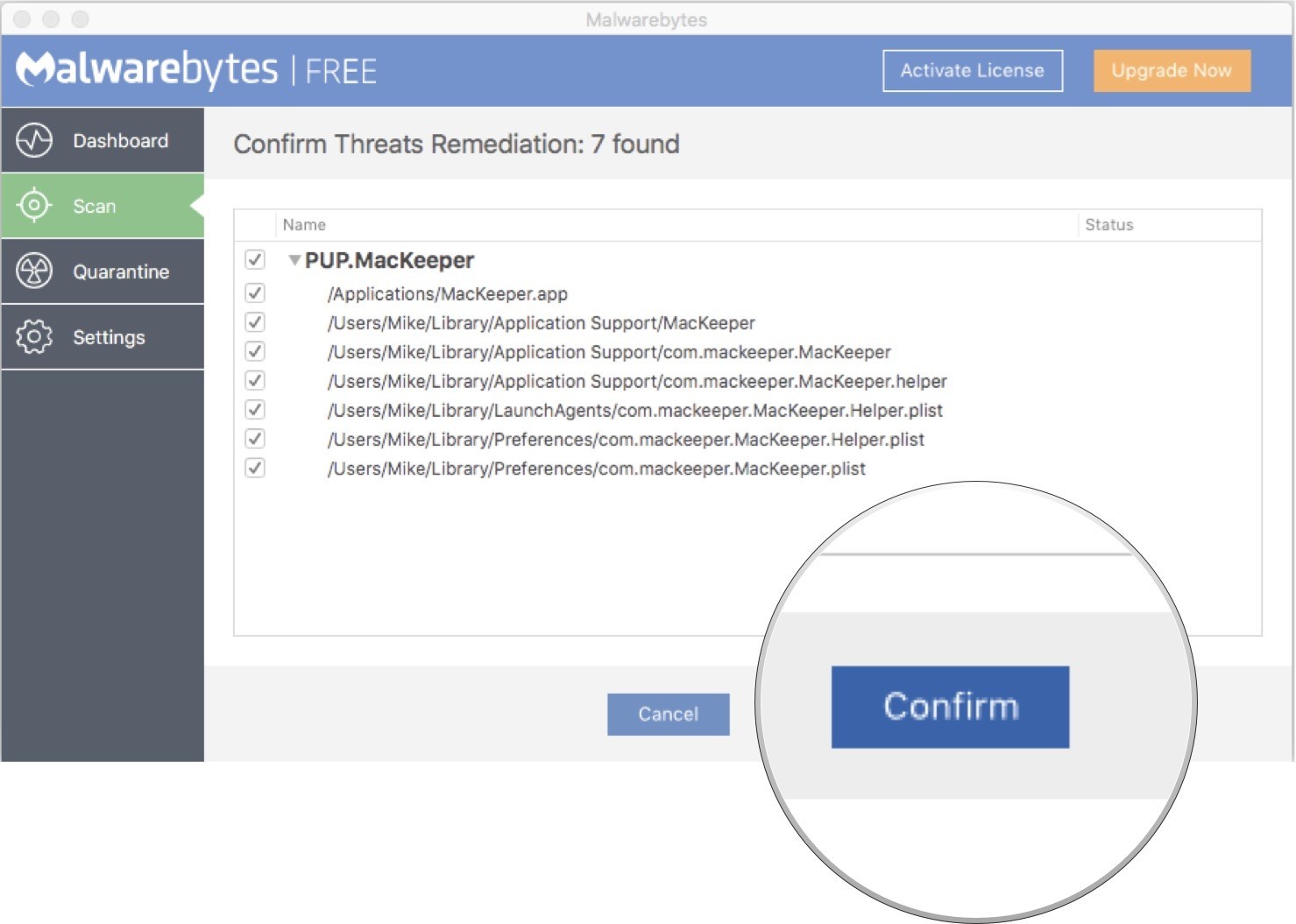
Task: Close the Malwarebytes window
Action: point(22,18)
